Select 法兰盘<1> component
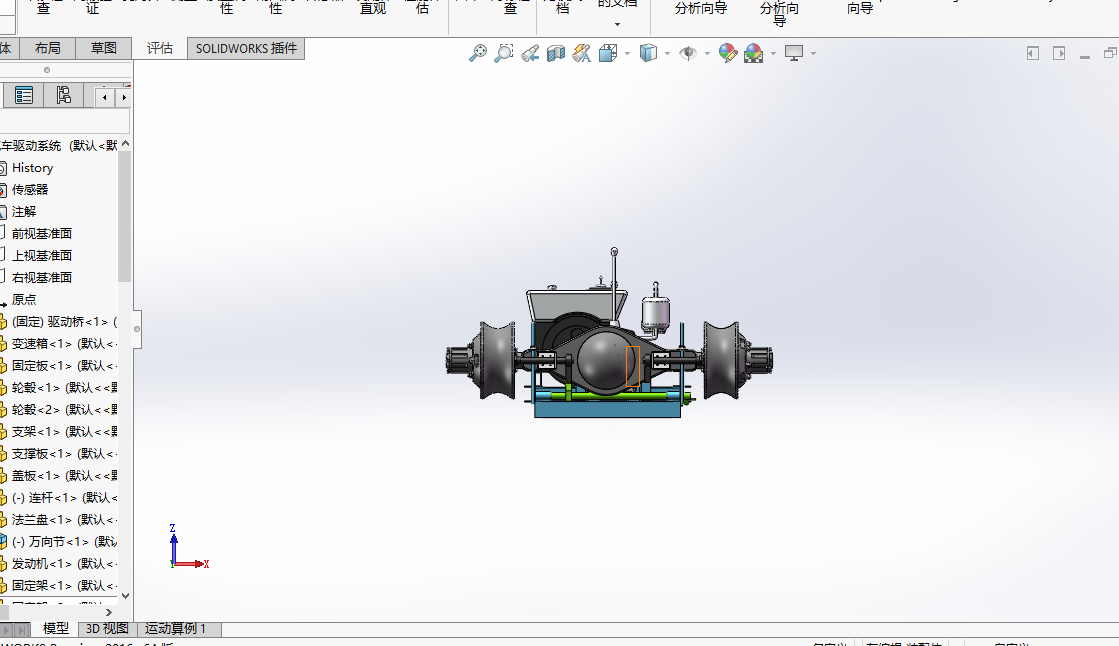Viewport: 1119px width, 646px height. click(59, 520)
